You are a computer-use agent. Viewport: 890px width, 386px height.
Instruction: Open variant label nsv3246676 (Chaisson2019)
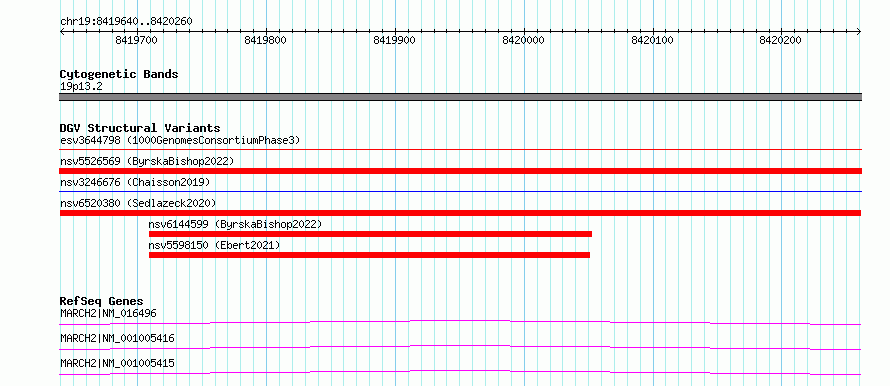pos(135,182)
